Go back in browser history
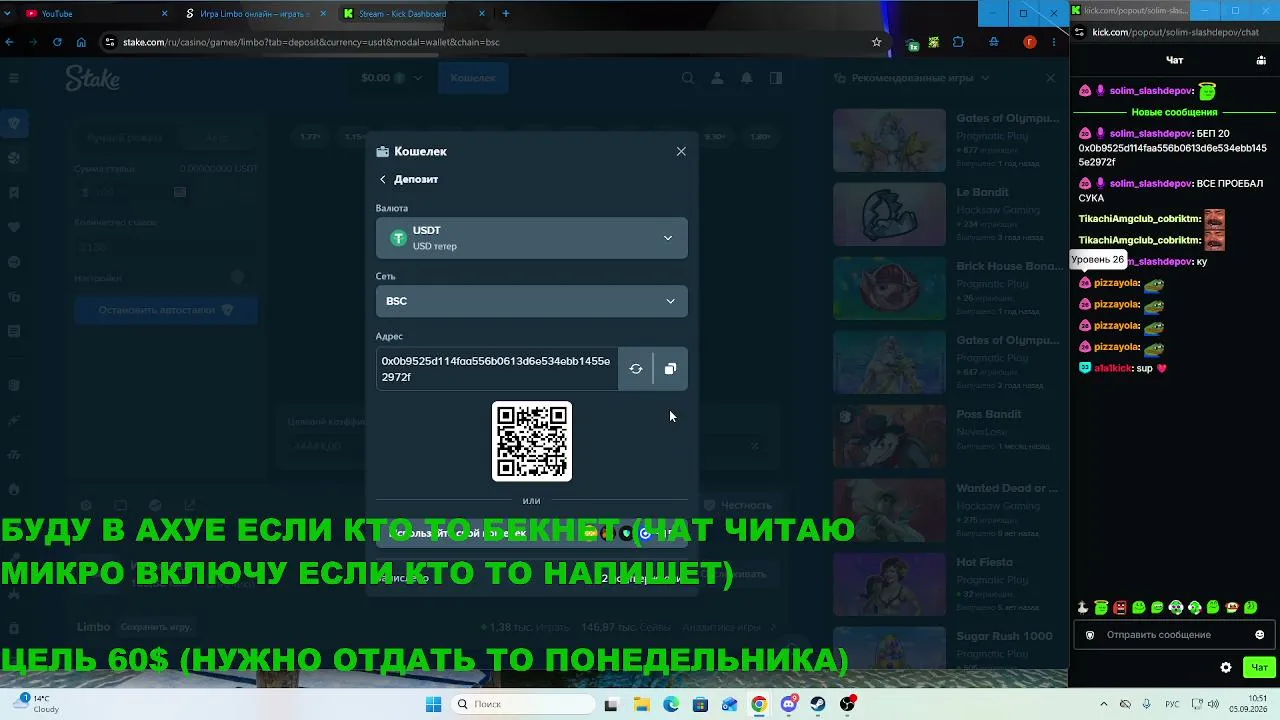Image resolution: width=1280 pixels, height=720 pixels. 10,42
